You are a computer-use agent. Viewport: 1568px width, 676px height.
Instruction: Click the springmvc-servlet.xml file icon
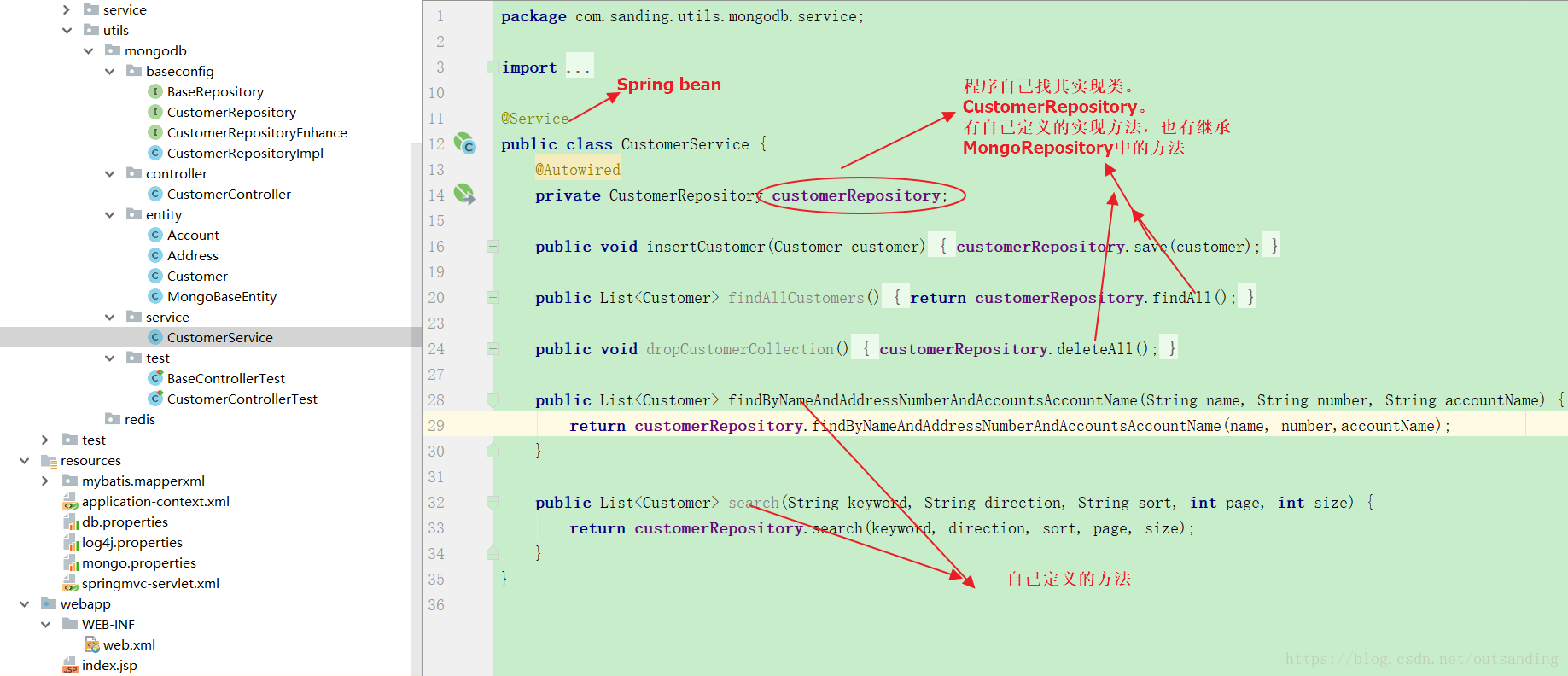point(71,584)
